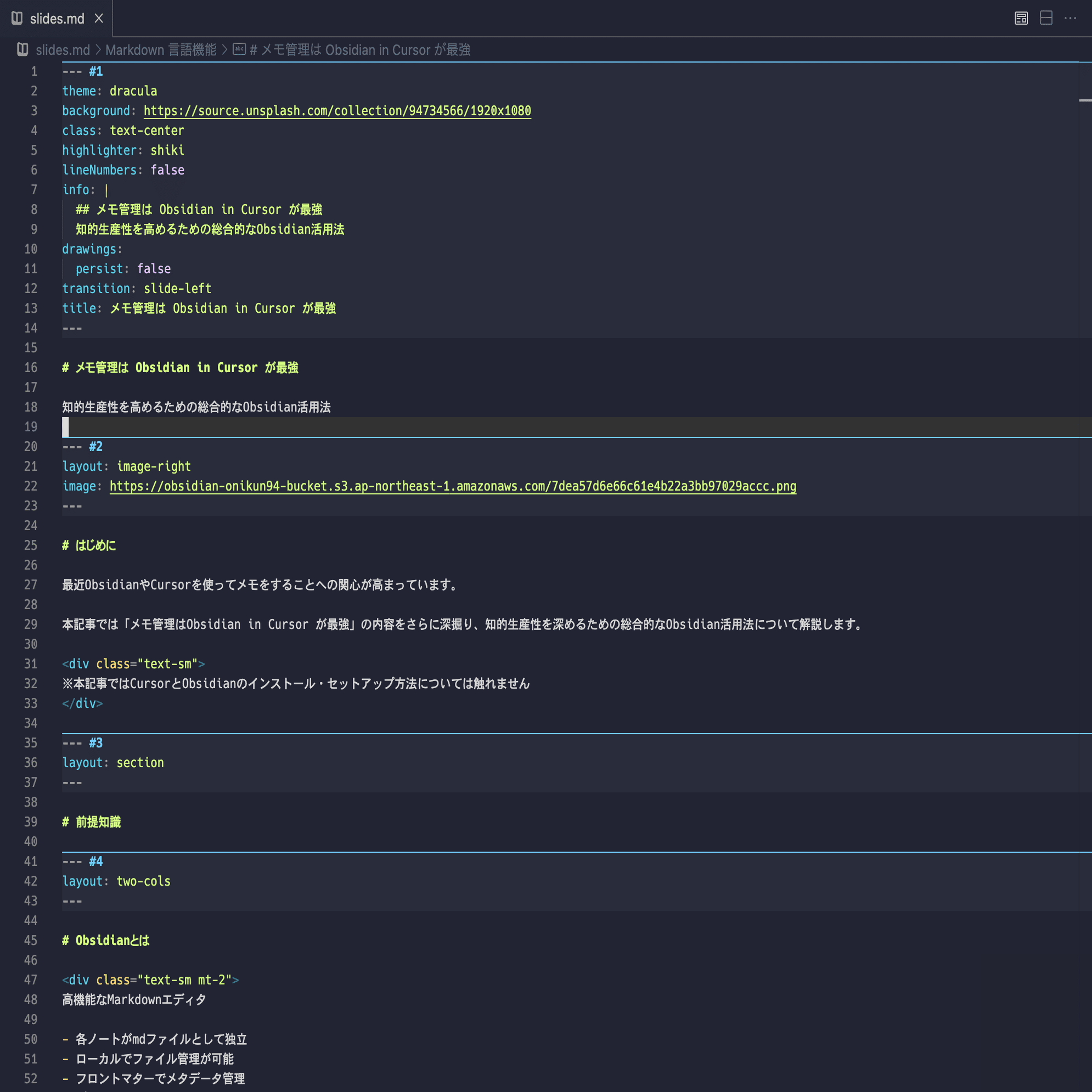Click the slide marker '--- #3'
This screenshot has height=1092, width=1092.
(82, 743)
